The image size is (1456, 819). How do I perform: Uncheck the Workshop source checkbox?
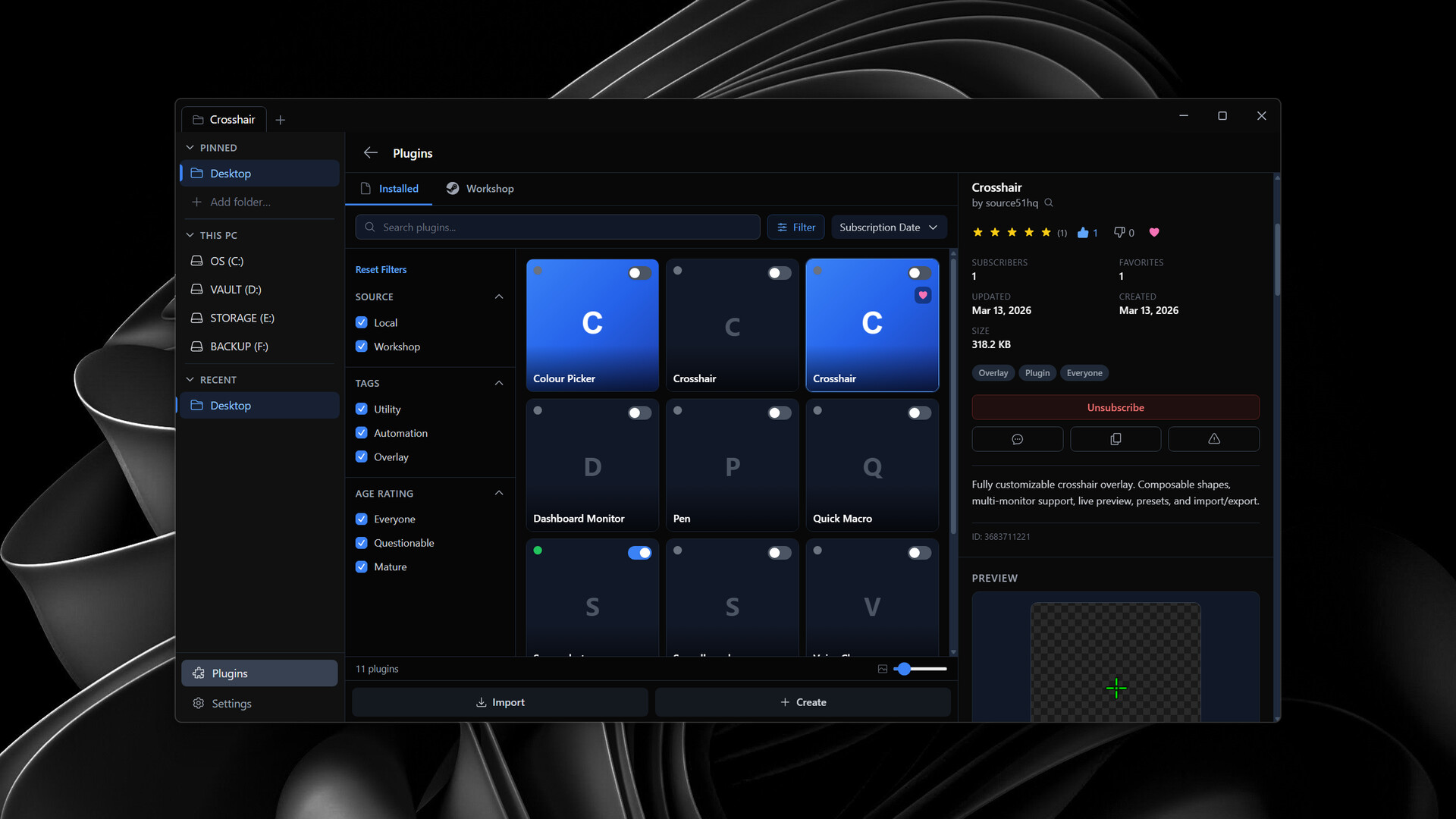click(x=362, y=347)
